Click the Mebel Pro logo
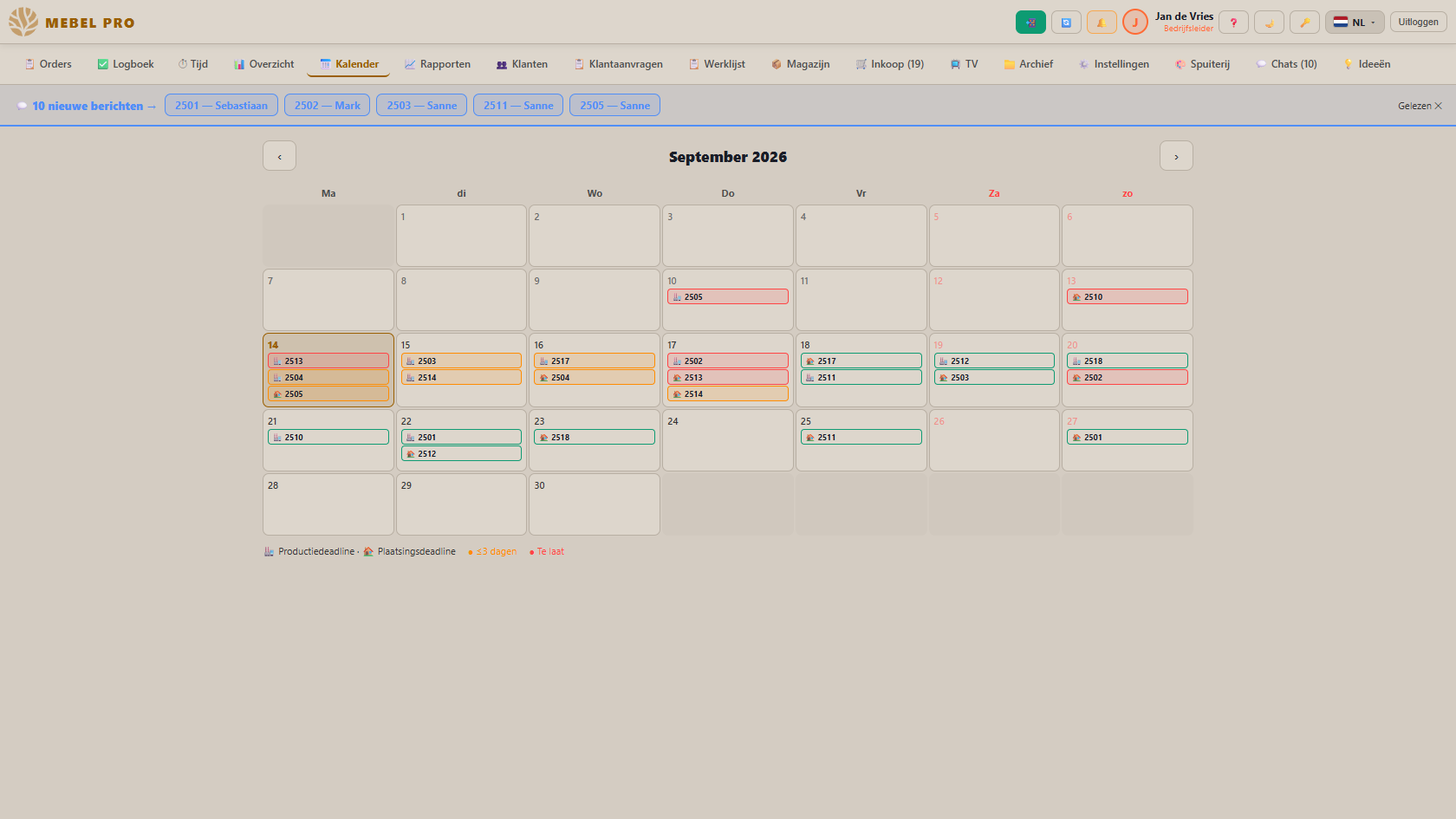Viewport: 1456px width, 819px height. (72, 23)
